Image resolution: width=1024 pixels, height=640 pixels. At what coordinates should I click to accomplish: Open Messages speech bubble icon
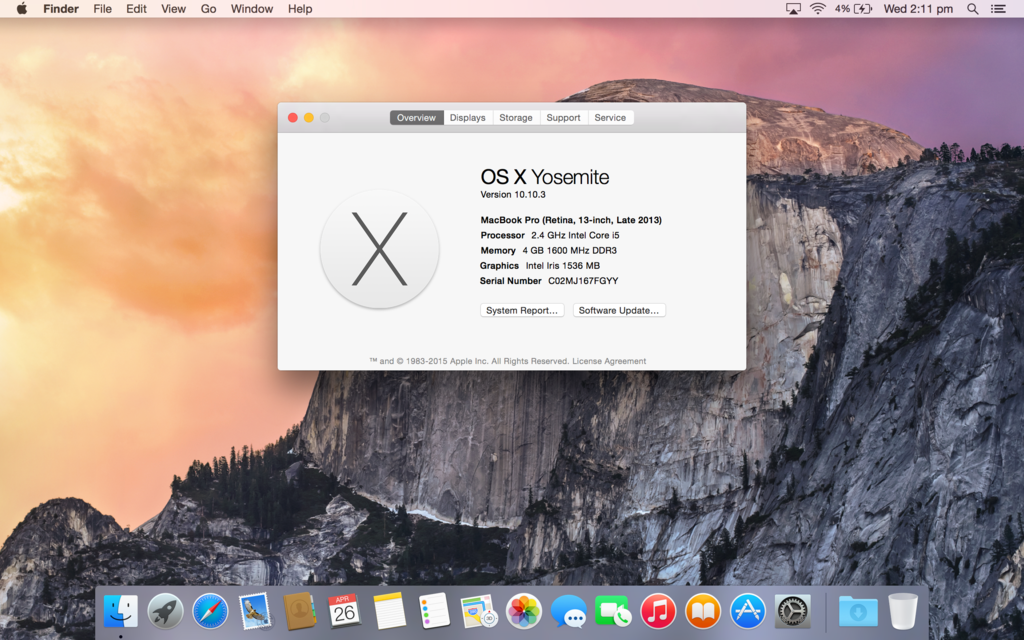(x=568, y=611)
